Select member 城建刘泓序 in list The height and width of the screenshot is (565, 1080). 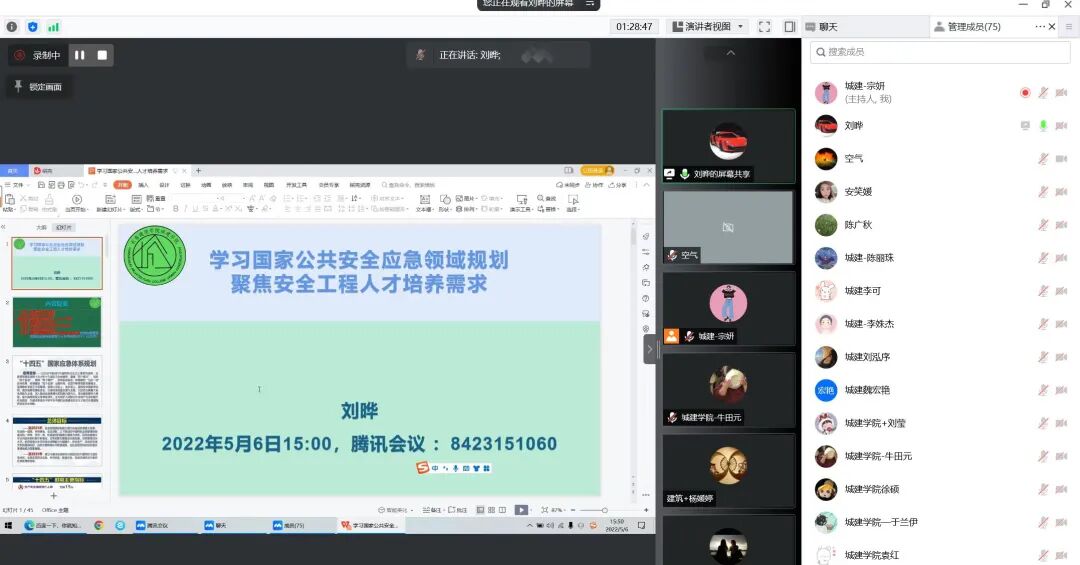pos(940,357)
